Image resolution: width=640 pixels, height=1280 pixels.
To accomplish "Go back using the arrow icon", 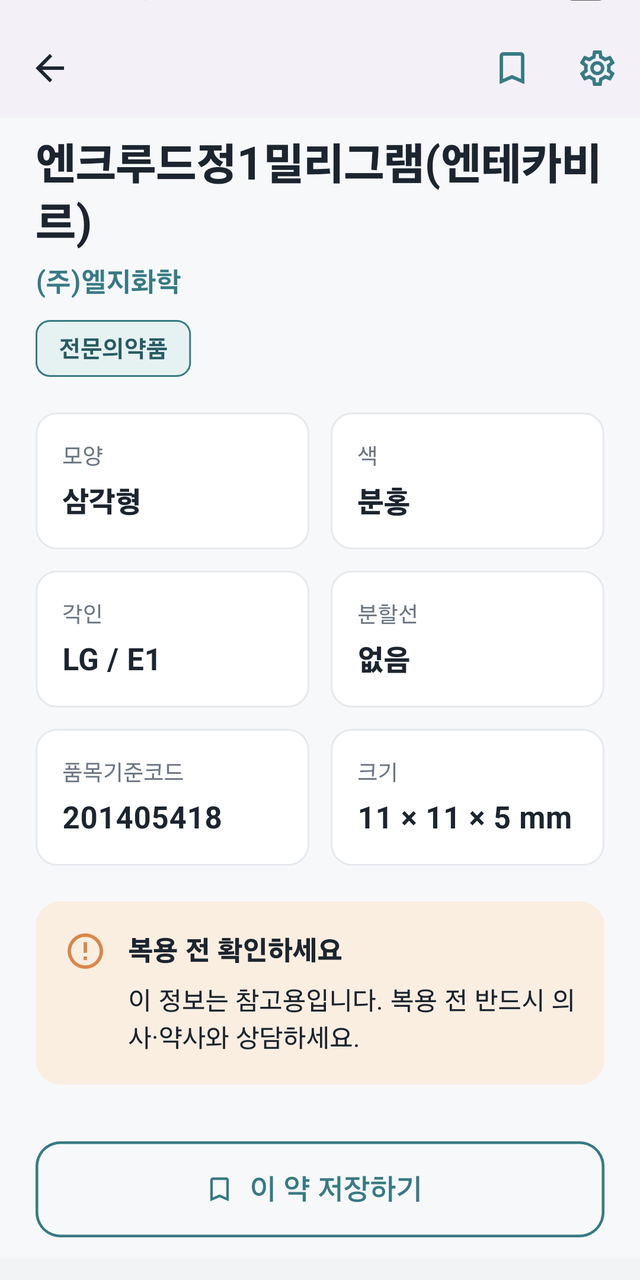I will click(x=49, y=68).
